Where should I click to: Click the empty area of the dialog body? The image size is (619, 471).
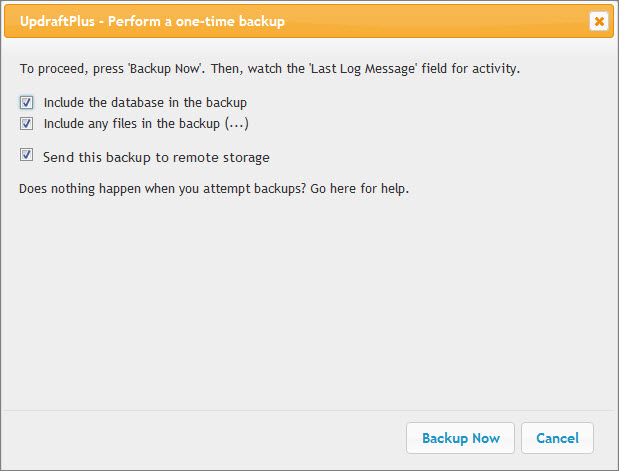[300, 300]
